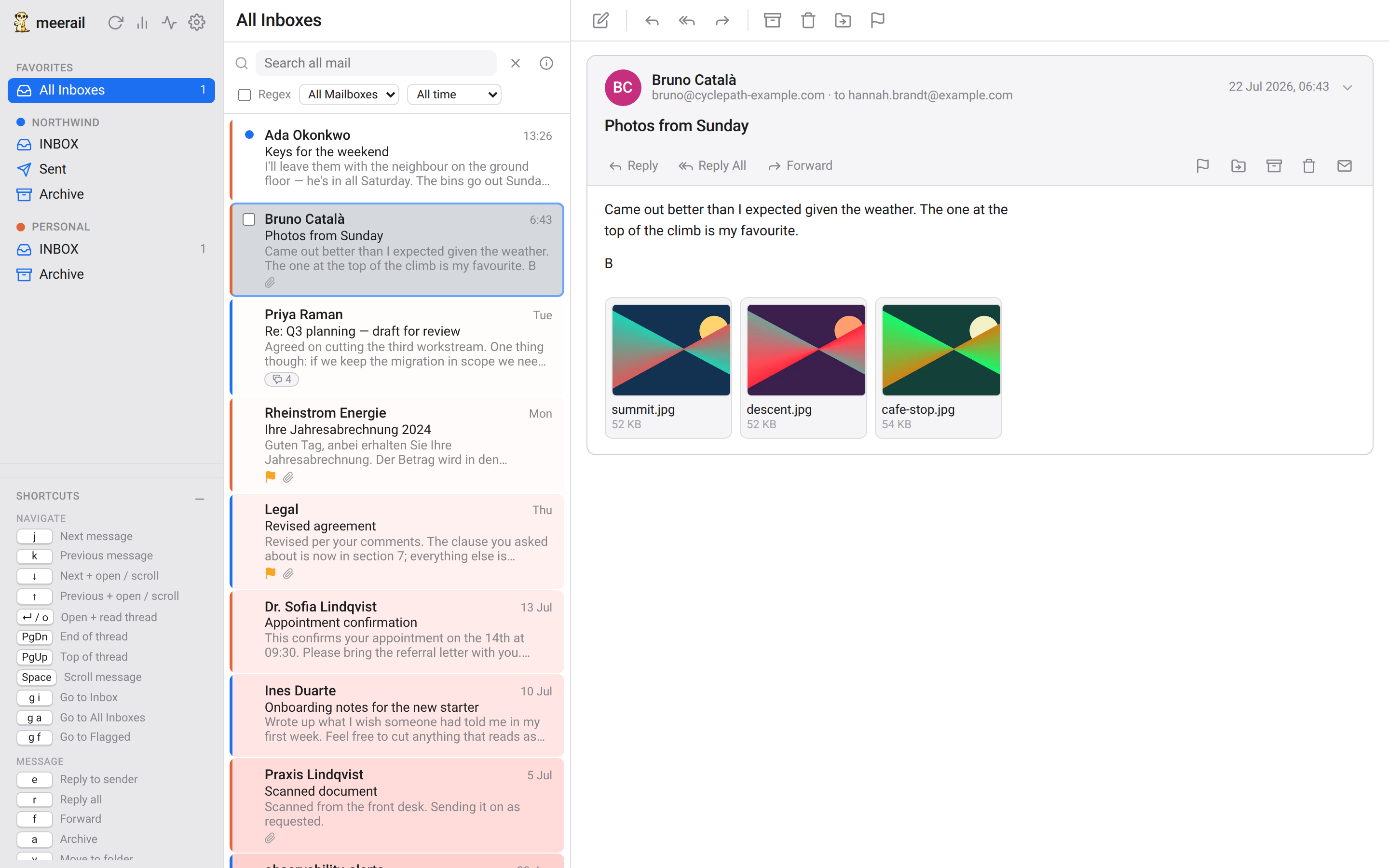
Task: Enable the Regex checkbox
Action: click(245, 95)
